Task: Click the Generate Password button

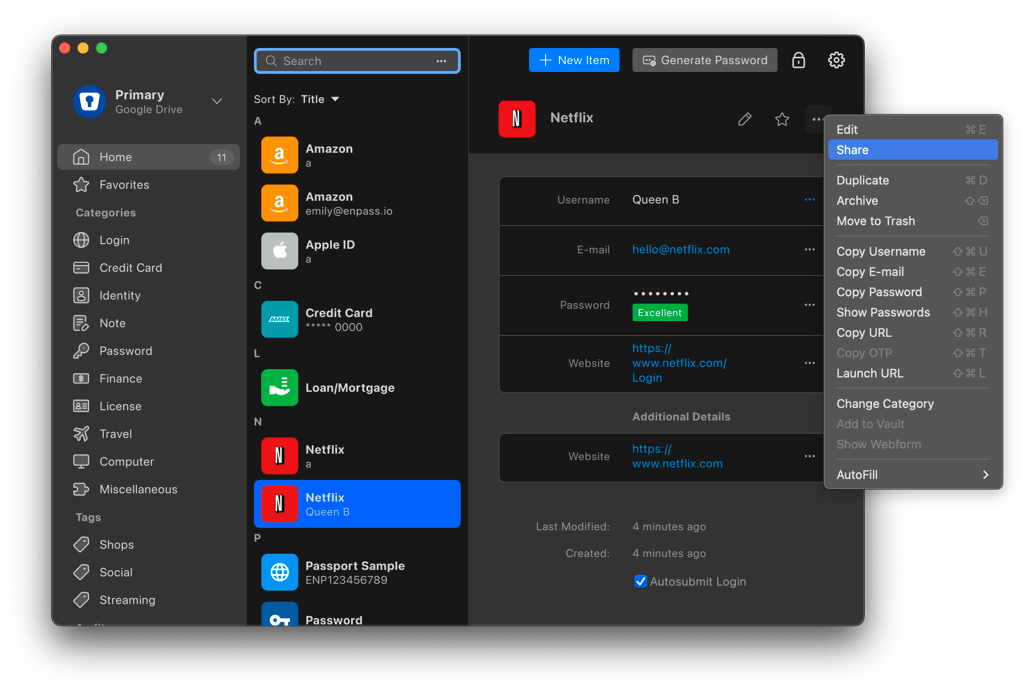Action: click(x=705, y=60)
